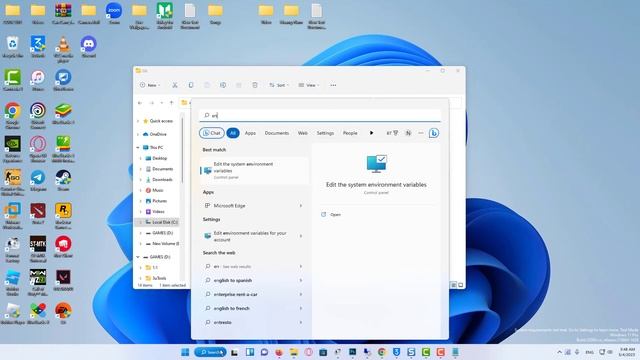640x360 pixels.
Task: Switch to the Settings search tab
Action: pyautogui.click(x=325, y=133)
